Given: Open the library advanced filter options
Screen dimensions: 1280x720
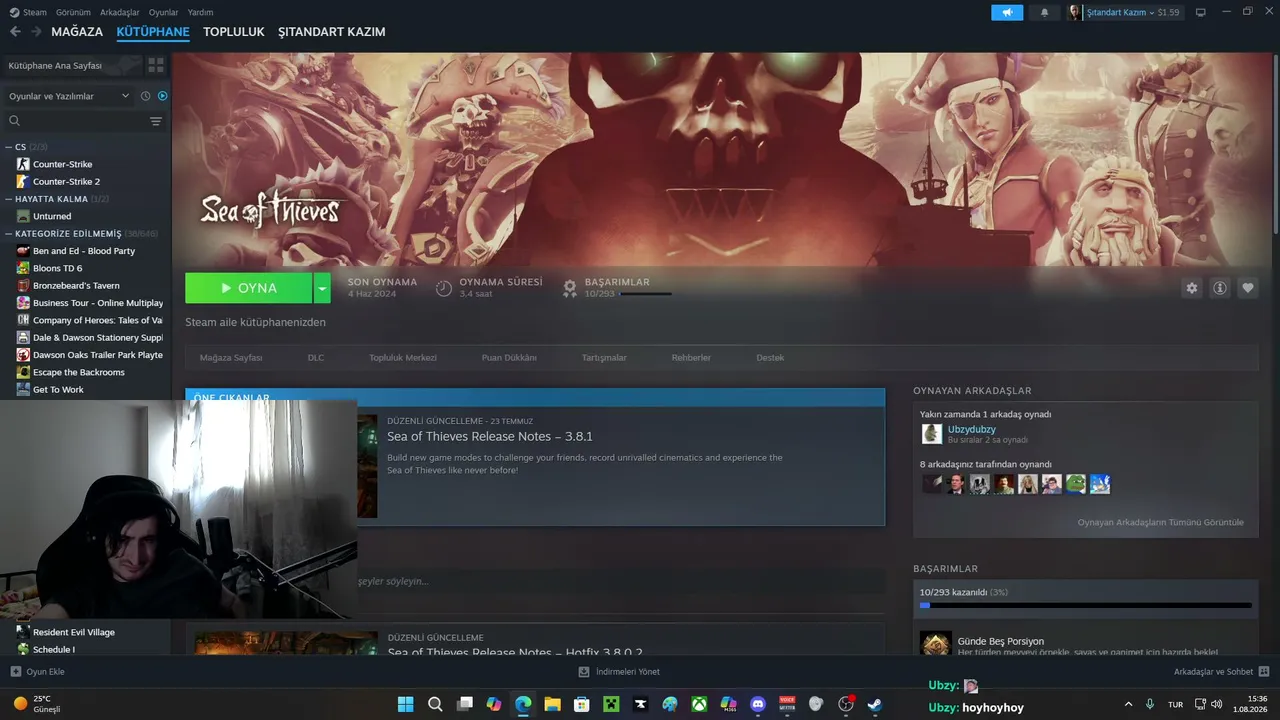Looking at the screenshot, I should (x=156, y=121).
